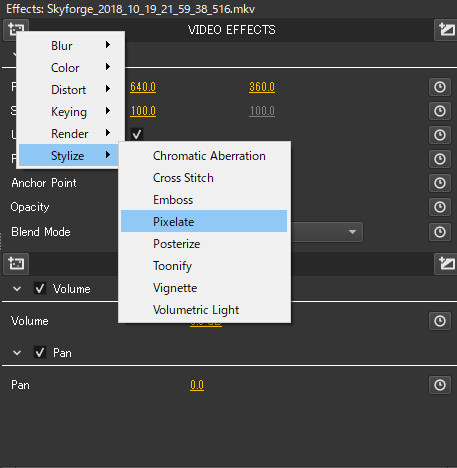The image size is (457, 468).
Task: Toggle keyframe stopwatch for Blend Mode
Action: tap(440, 232)
